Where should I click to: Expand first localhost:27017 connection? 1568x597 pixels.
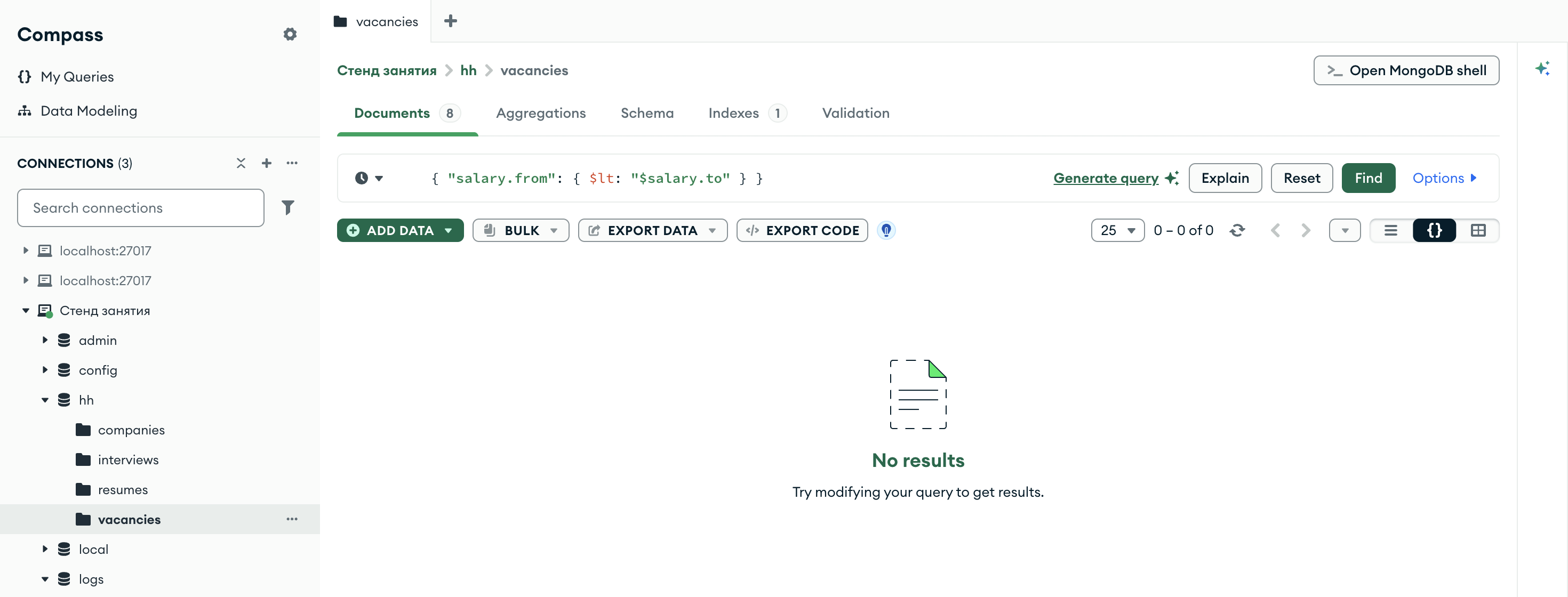(x=26, y=251)
